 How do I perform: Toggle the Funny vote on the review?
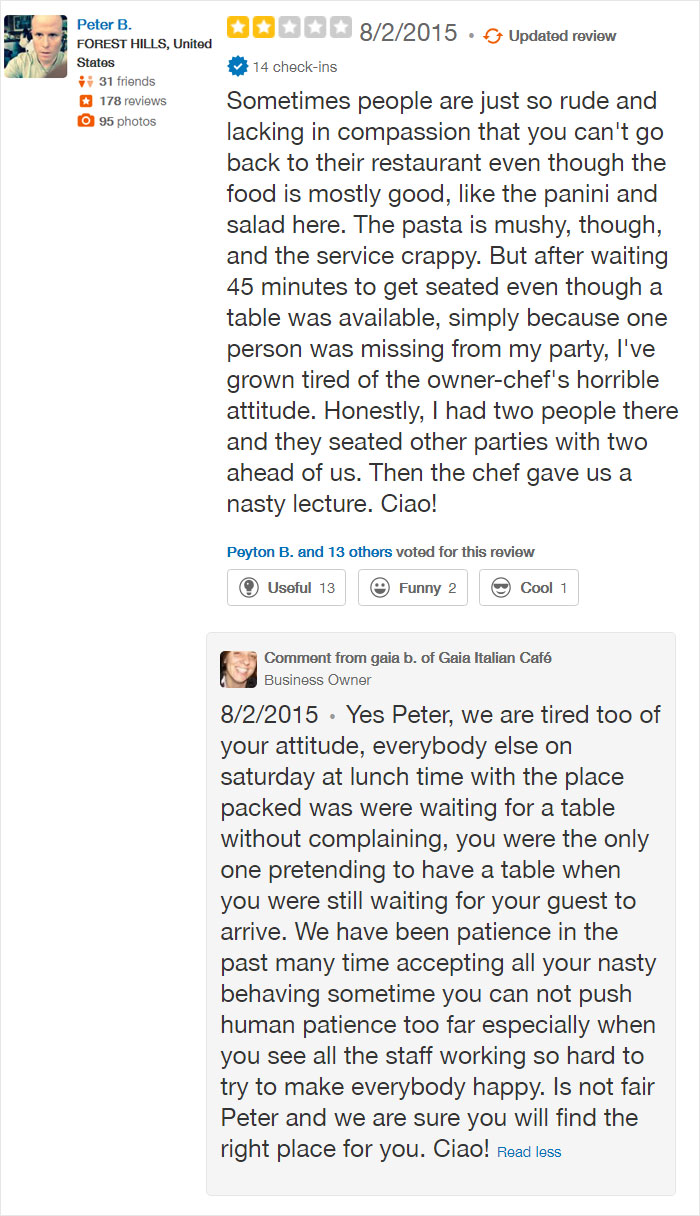412,588
